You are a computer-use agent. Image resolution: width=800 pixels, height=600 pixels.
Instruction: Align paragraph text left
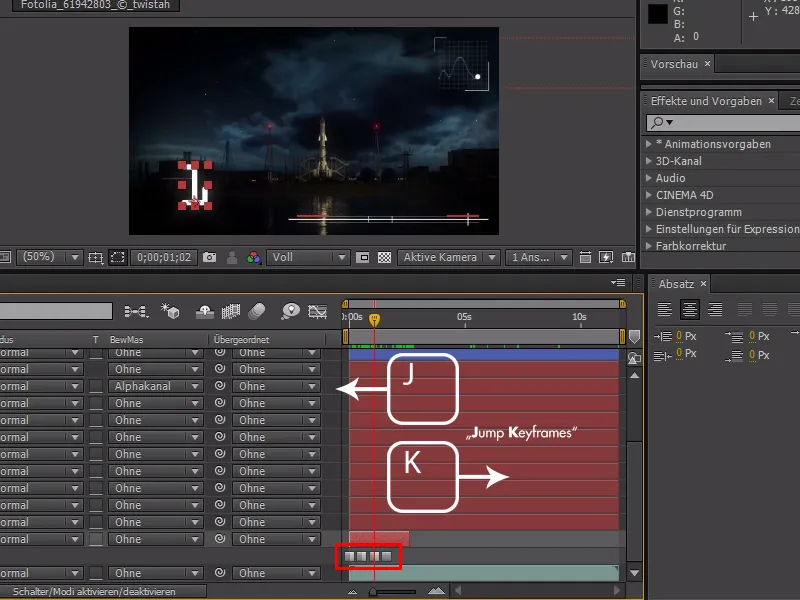click(x=664, y=309)
